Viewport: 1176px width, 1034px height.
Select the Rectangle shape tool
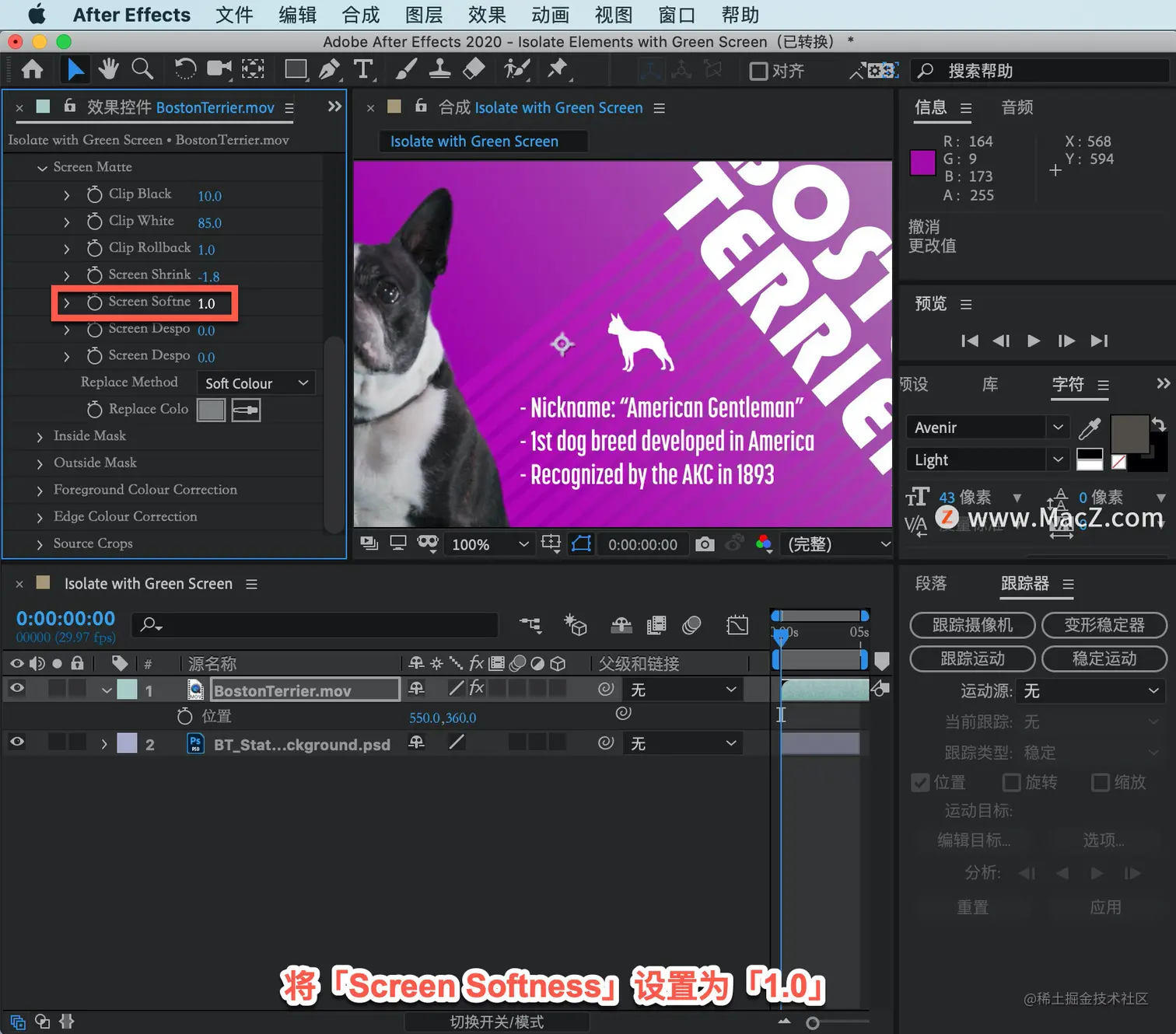[296, 69]
